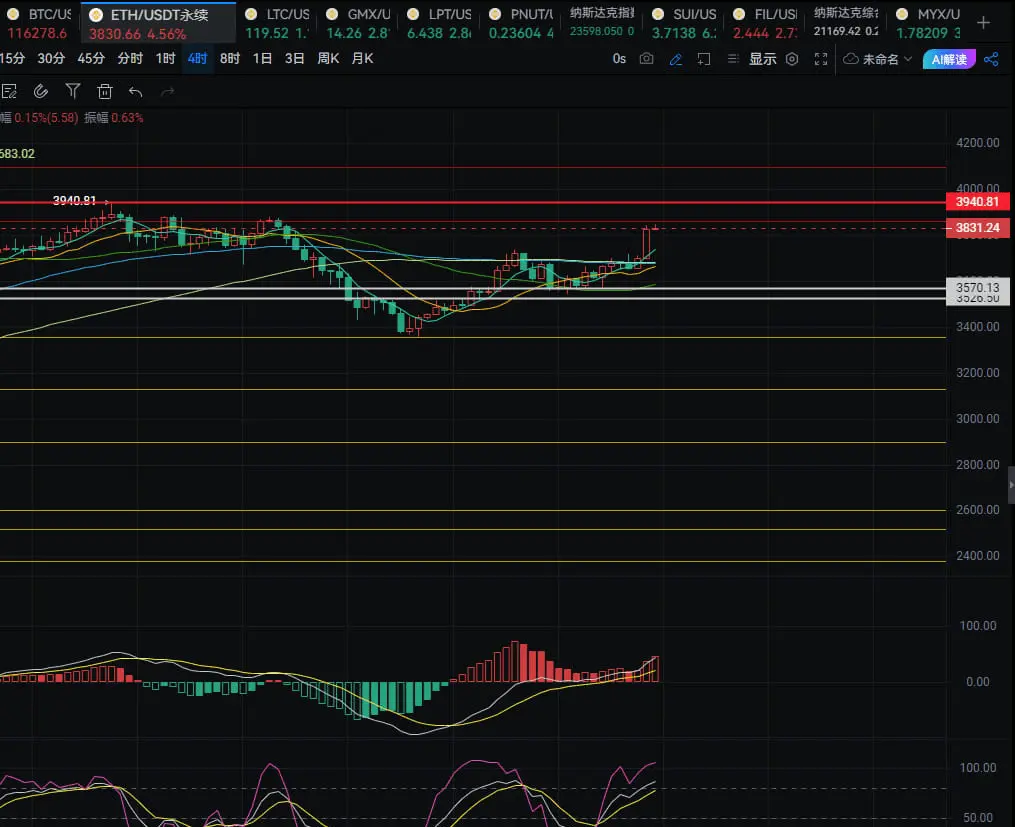The width and height of the screenshot is (1015, 827).
Task: Click the 4200.00 price axis label
Action: coord(977,142)
